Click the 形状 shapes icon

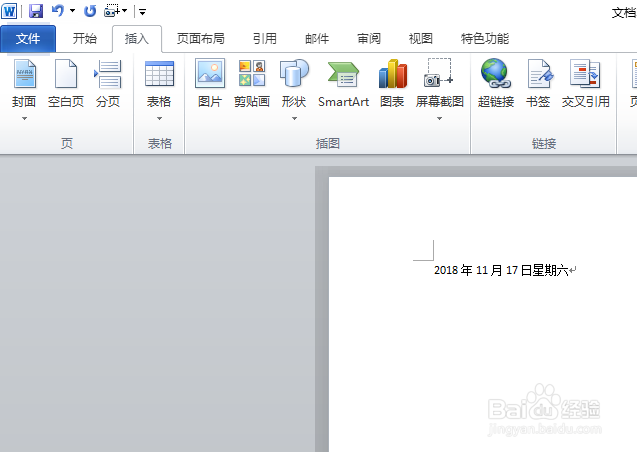tap(294, 74)
